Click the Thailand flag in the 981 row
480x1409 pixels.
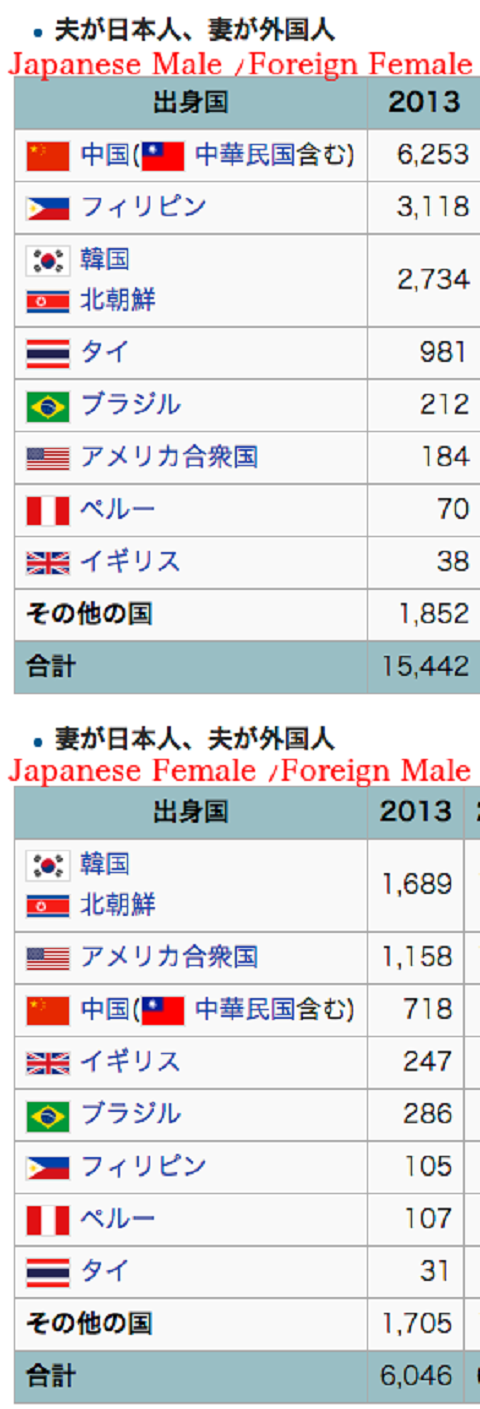[48, 354]
